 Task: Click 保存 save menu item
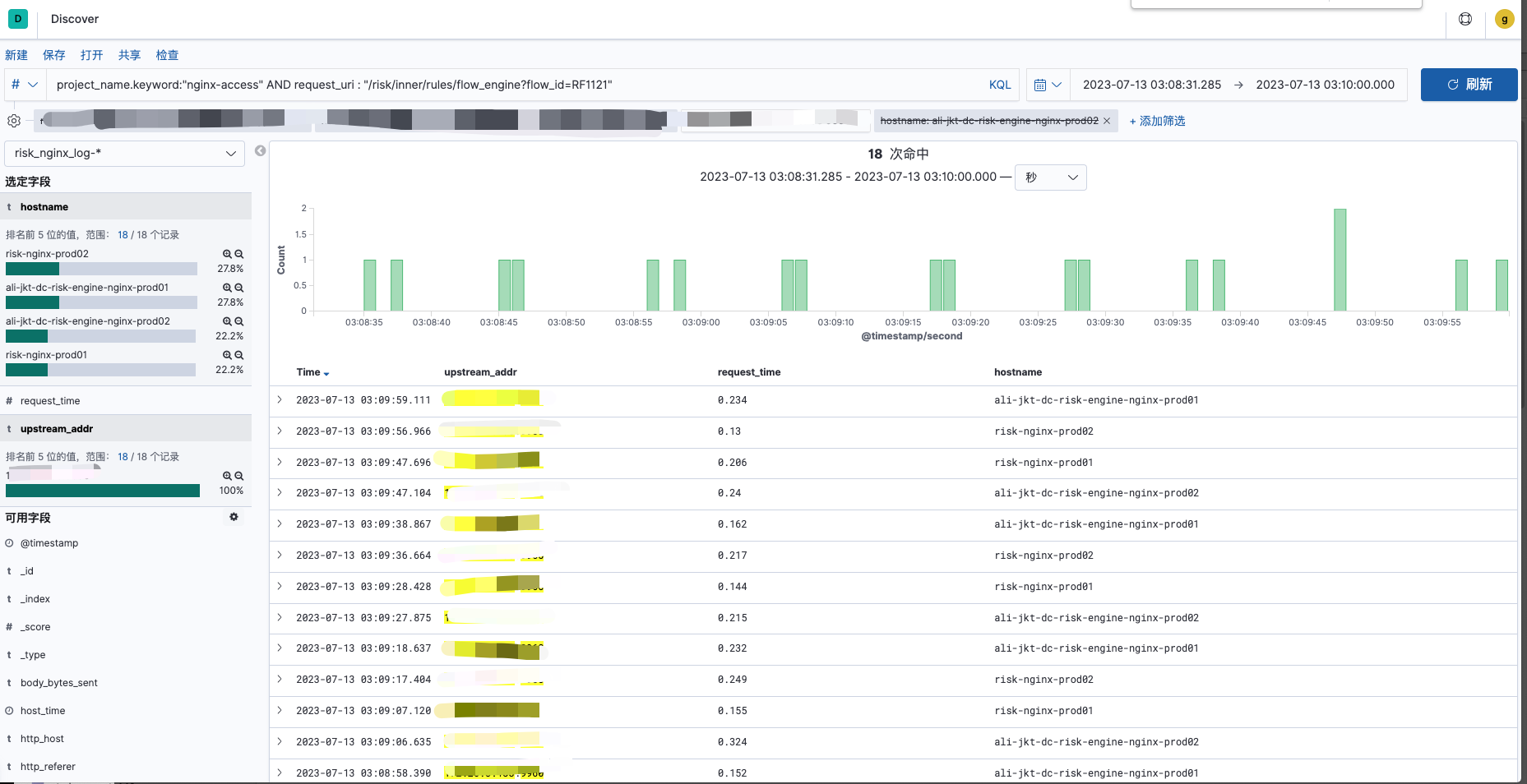coord(54,55)
